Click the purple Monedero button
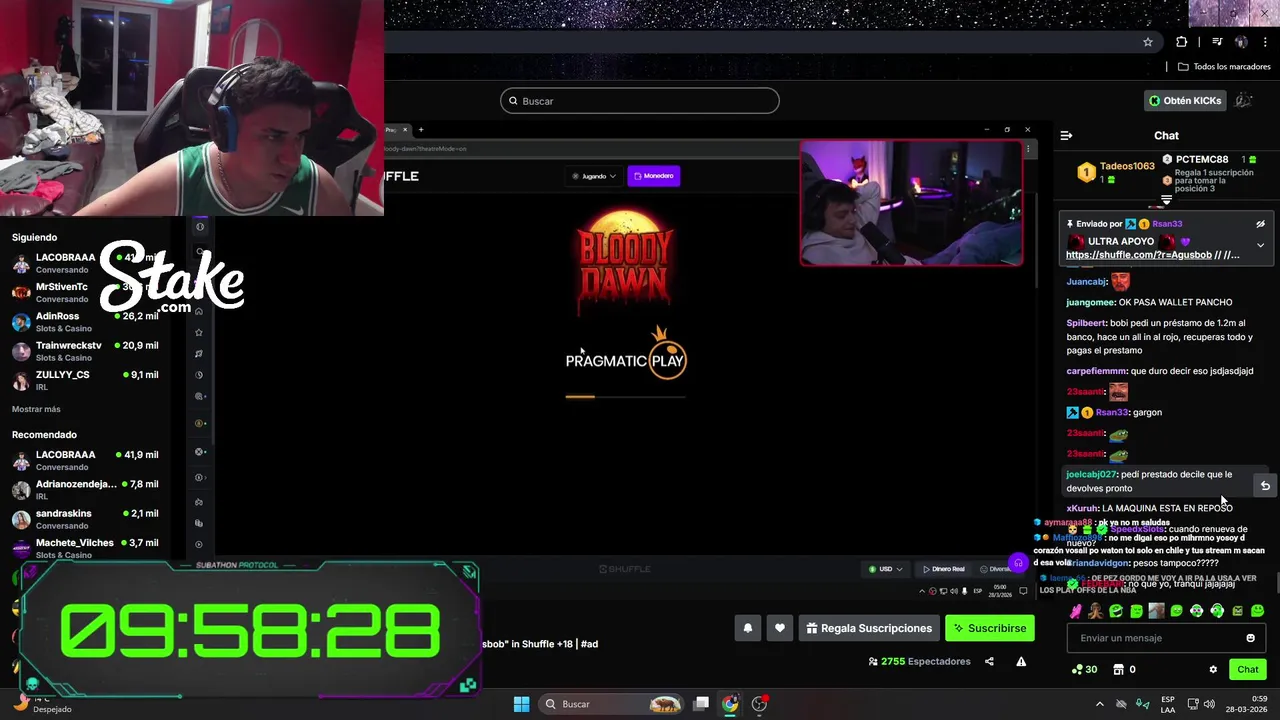 (652, 176)
